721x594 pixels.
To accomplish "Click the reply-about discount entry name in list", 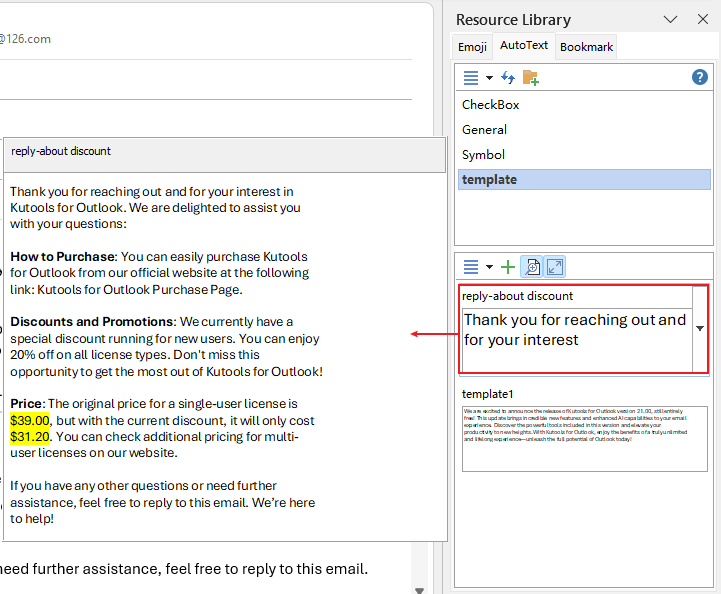I will (517, 296).
